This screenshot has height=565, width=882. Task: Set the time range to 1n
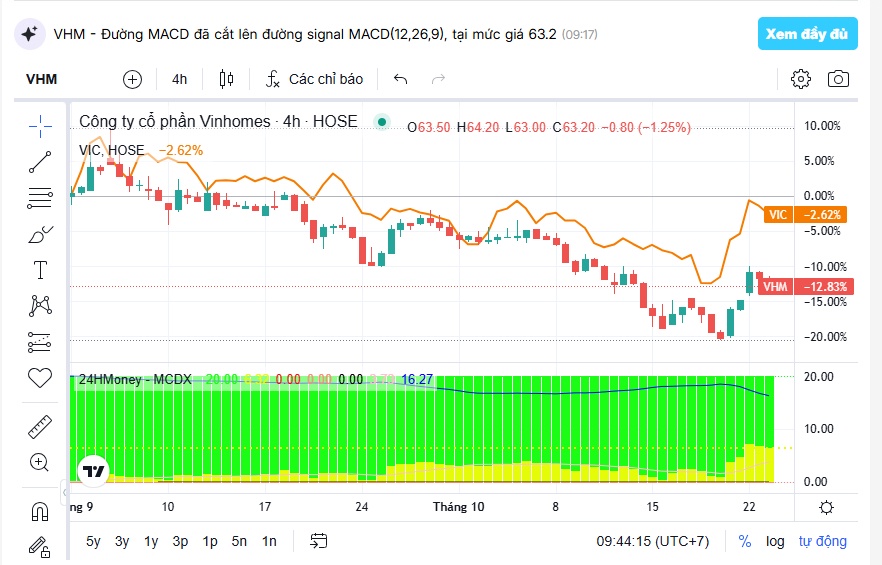click(269, 541)
